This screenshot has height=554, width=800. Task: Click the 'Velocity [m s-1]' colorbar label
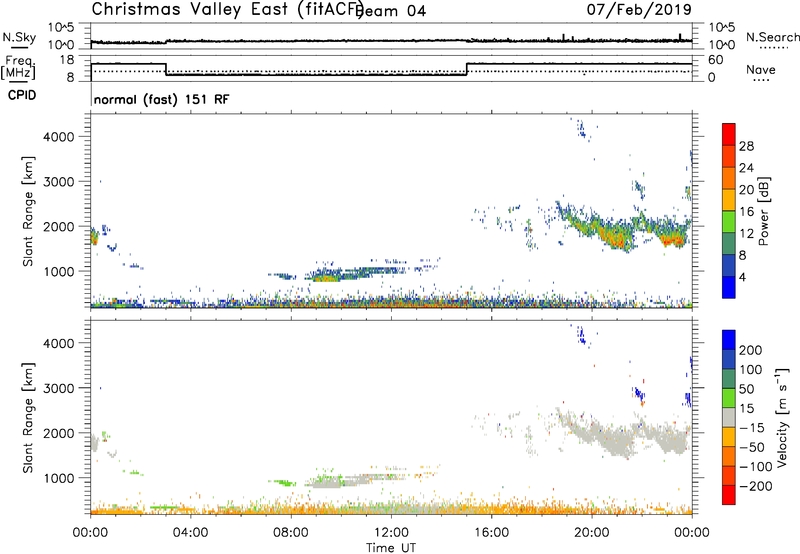click(782, 417)
